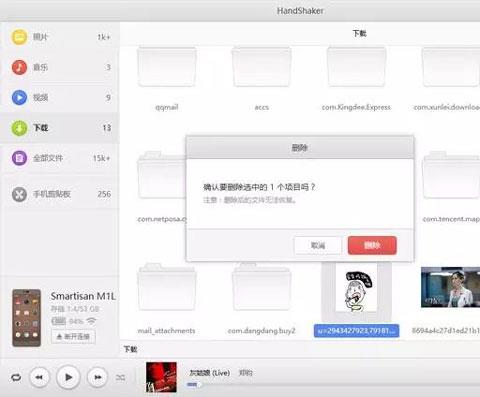Open the Photos category with yellow icon
The image size is (480, 397).
click(19, 37)
